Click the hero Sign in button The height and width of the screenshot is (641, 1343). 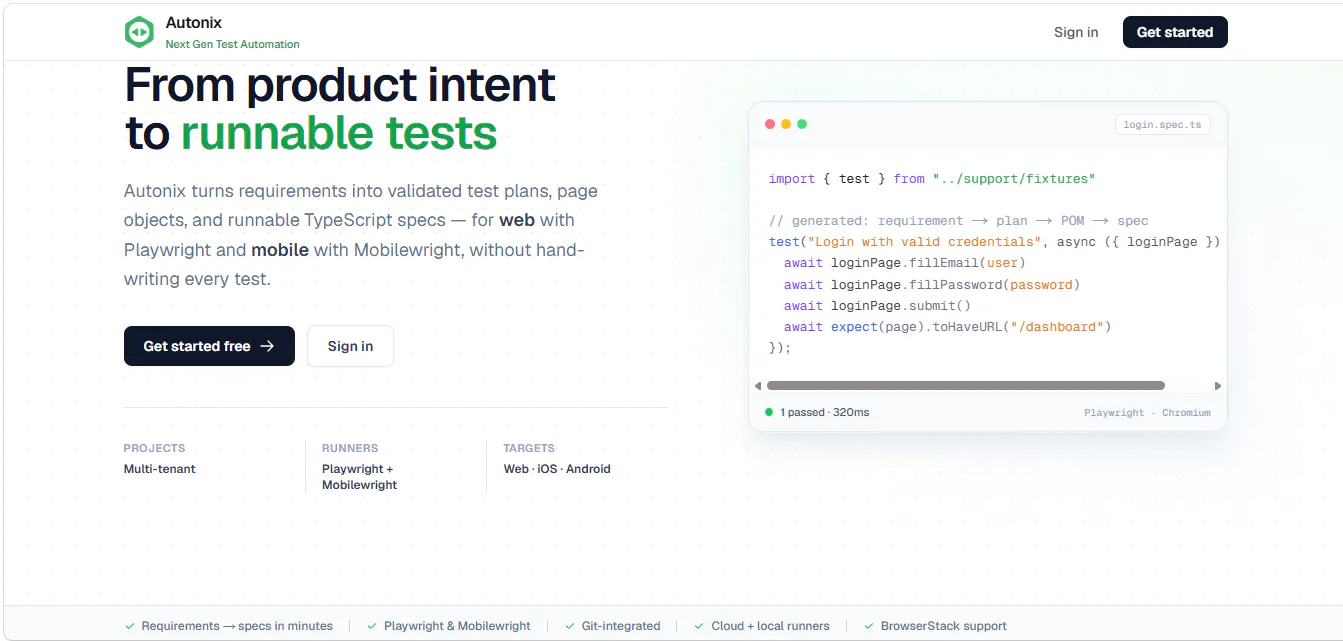point(350,346)
